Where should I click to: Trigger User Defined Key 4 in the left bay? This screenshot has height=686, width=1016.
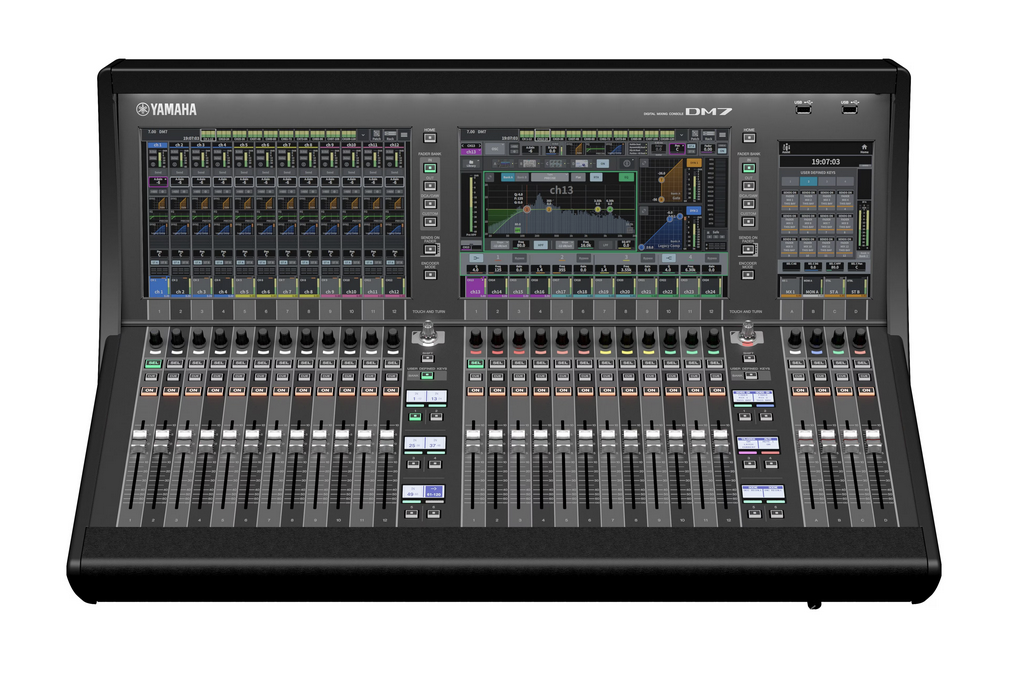coord(435,464)
